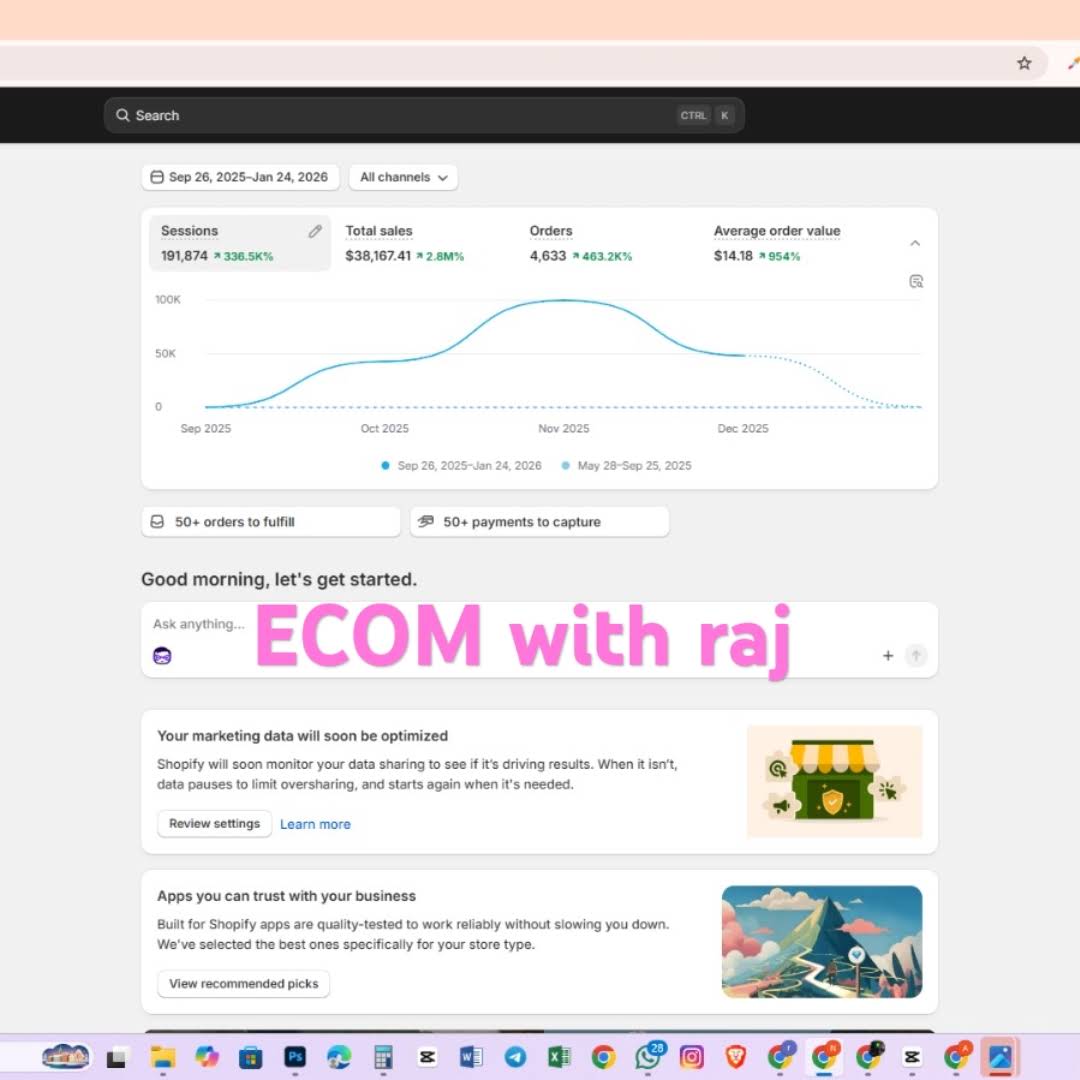Screen dimensions: 1080x1080
Task: Click the 463.2K% orders change indicator
Action: click(602, 256)
